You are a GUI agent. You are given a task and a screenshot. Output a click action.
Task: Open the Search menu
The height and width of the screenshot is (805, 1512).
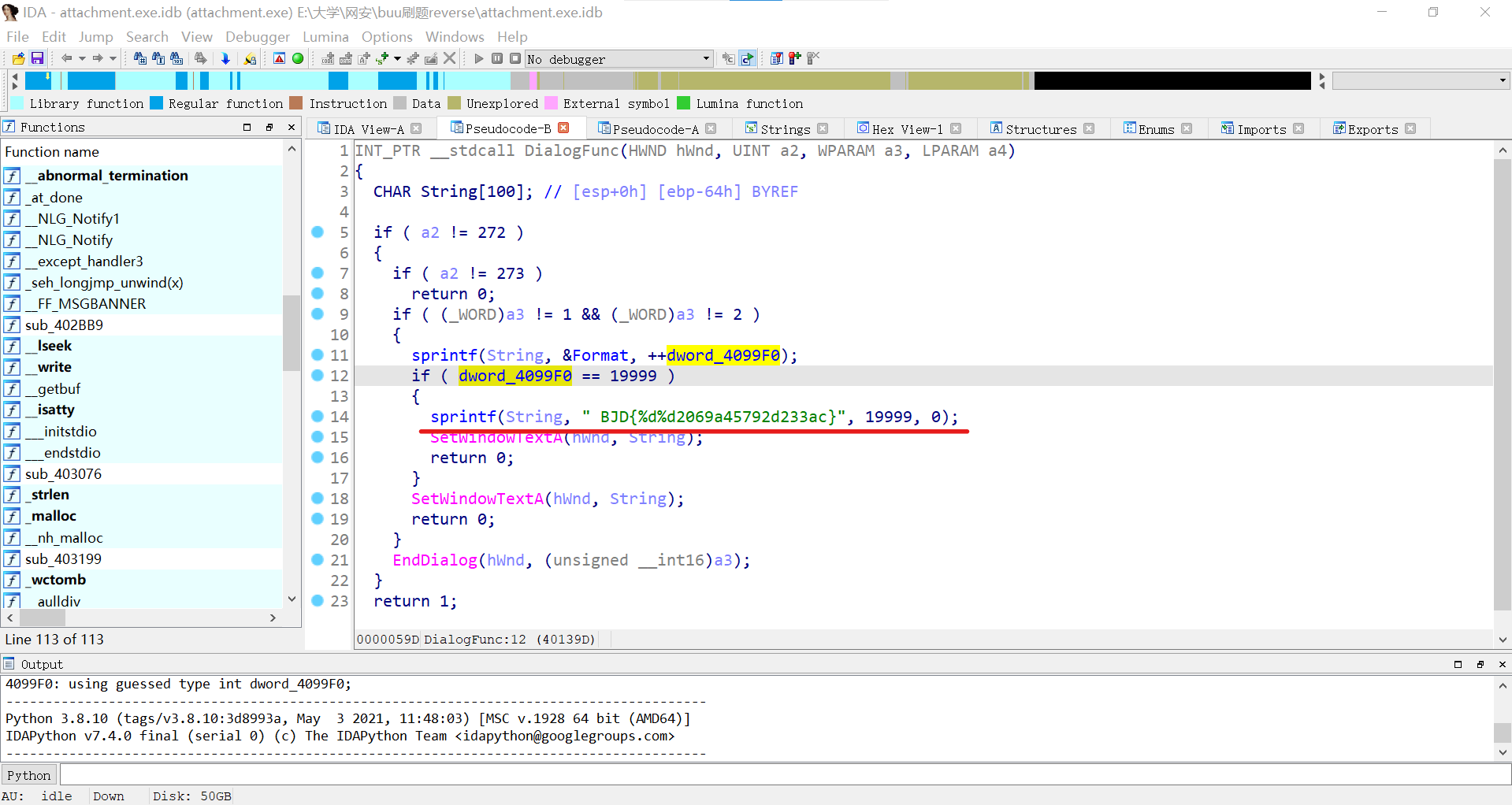(x=147, y=37)
